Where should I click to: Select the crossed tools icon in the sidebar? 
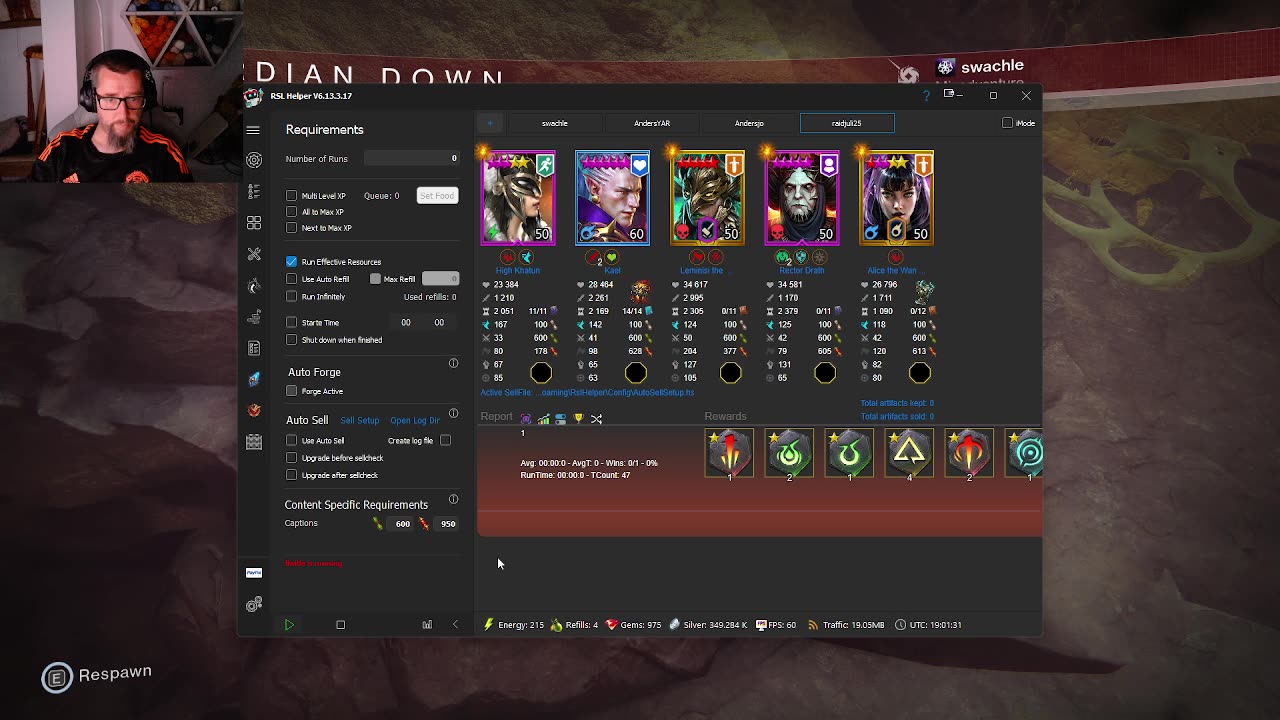coord(254,254)
